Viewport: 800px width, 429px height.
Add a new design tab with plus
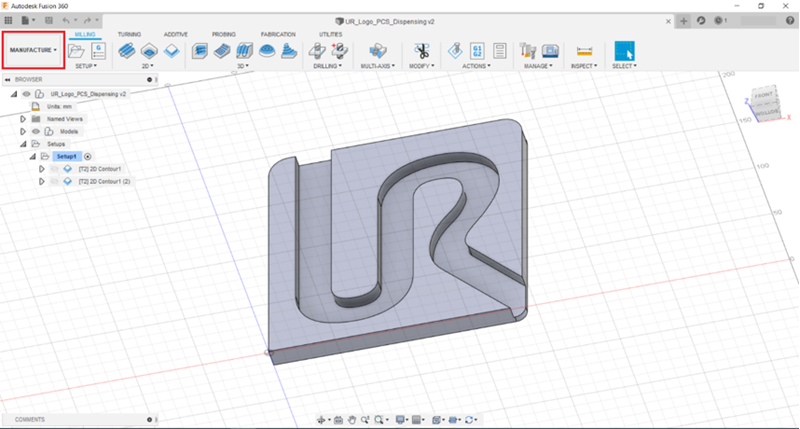pyautogui.click(x=684, y=21)
